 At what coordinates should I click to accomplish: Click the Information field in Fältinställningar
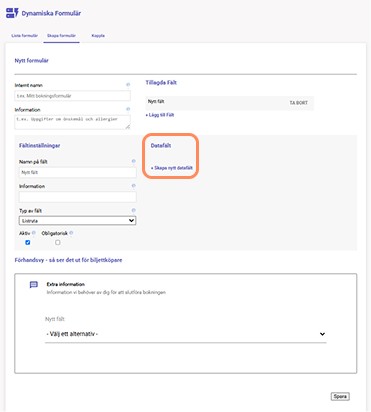(77, 197)
